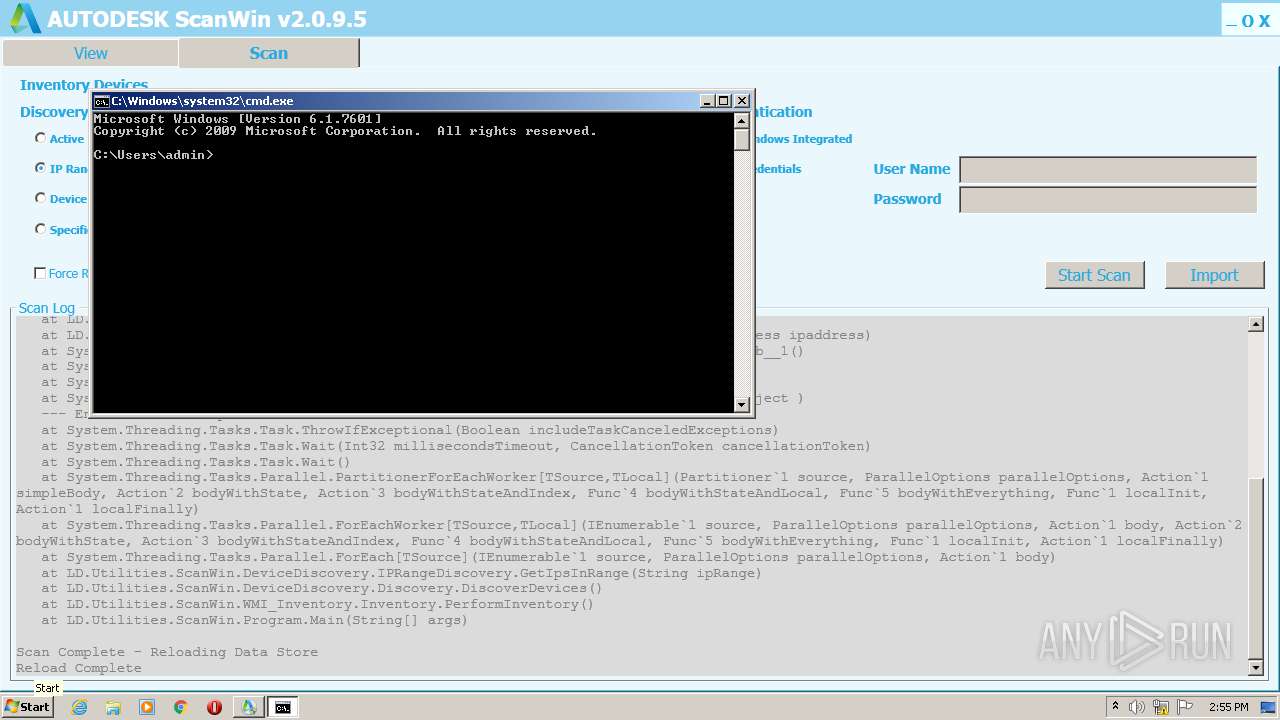The height and width of the screenshot is (720, 1280).
Task: Open the Scan tab
Action: point(268,53)
